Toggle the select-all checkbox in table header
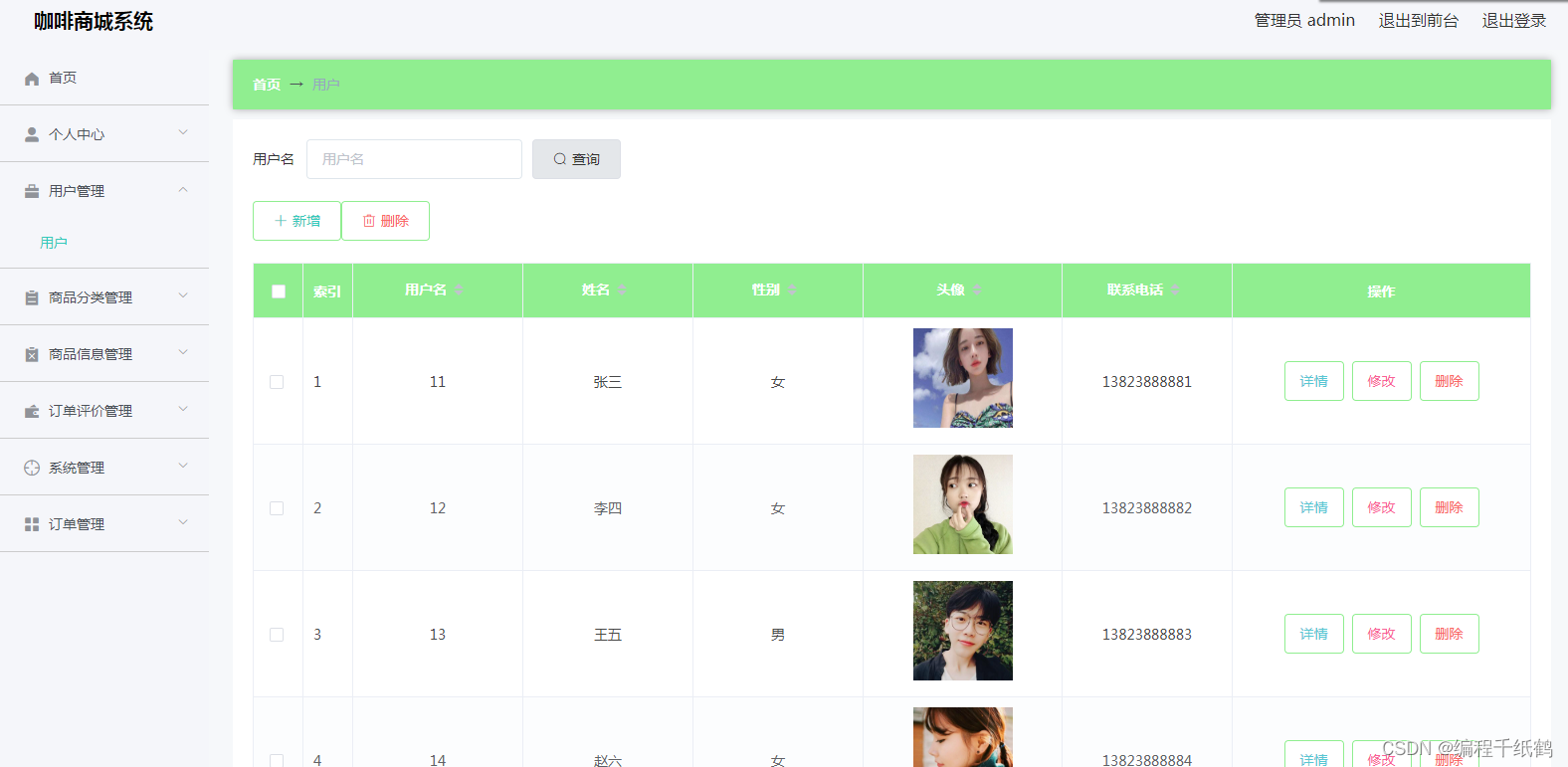Viewport: 1568px width, 767px height. [x=279, y=291]
